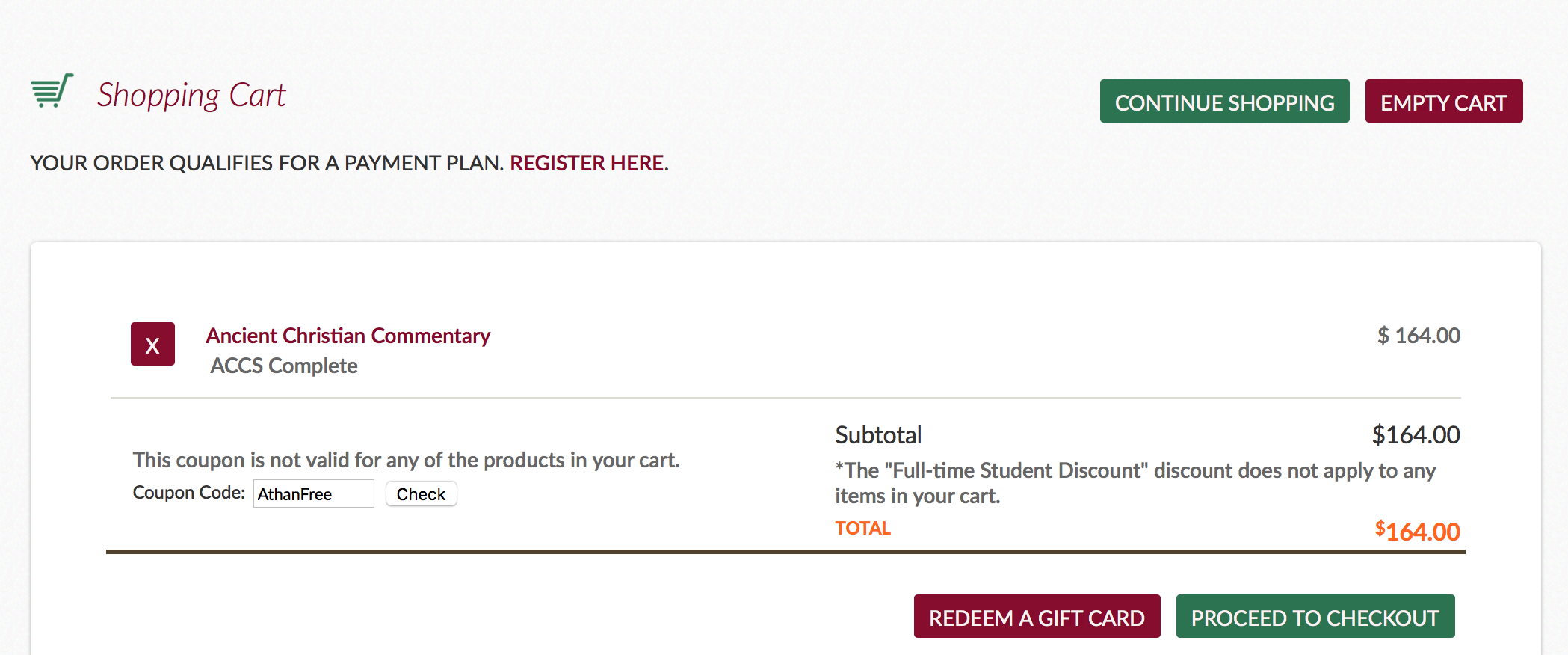Open the Ancient Christian Commentary product link
1568x655 pixels.
coord(348,336)
